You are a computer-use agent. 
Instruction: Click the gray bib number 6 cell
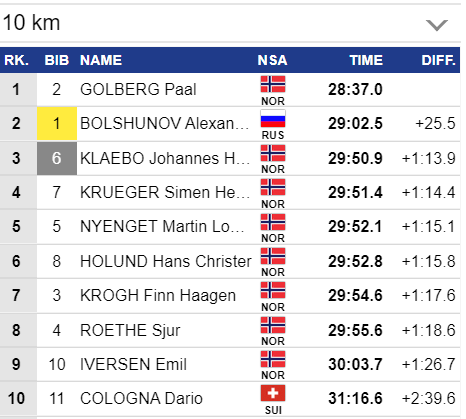tap(57, 158)
